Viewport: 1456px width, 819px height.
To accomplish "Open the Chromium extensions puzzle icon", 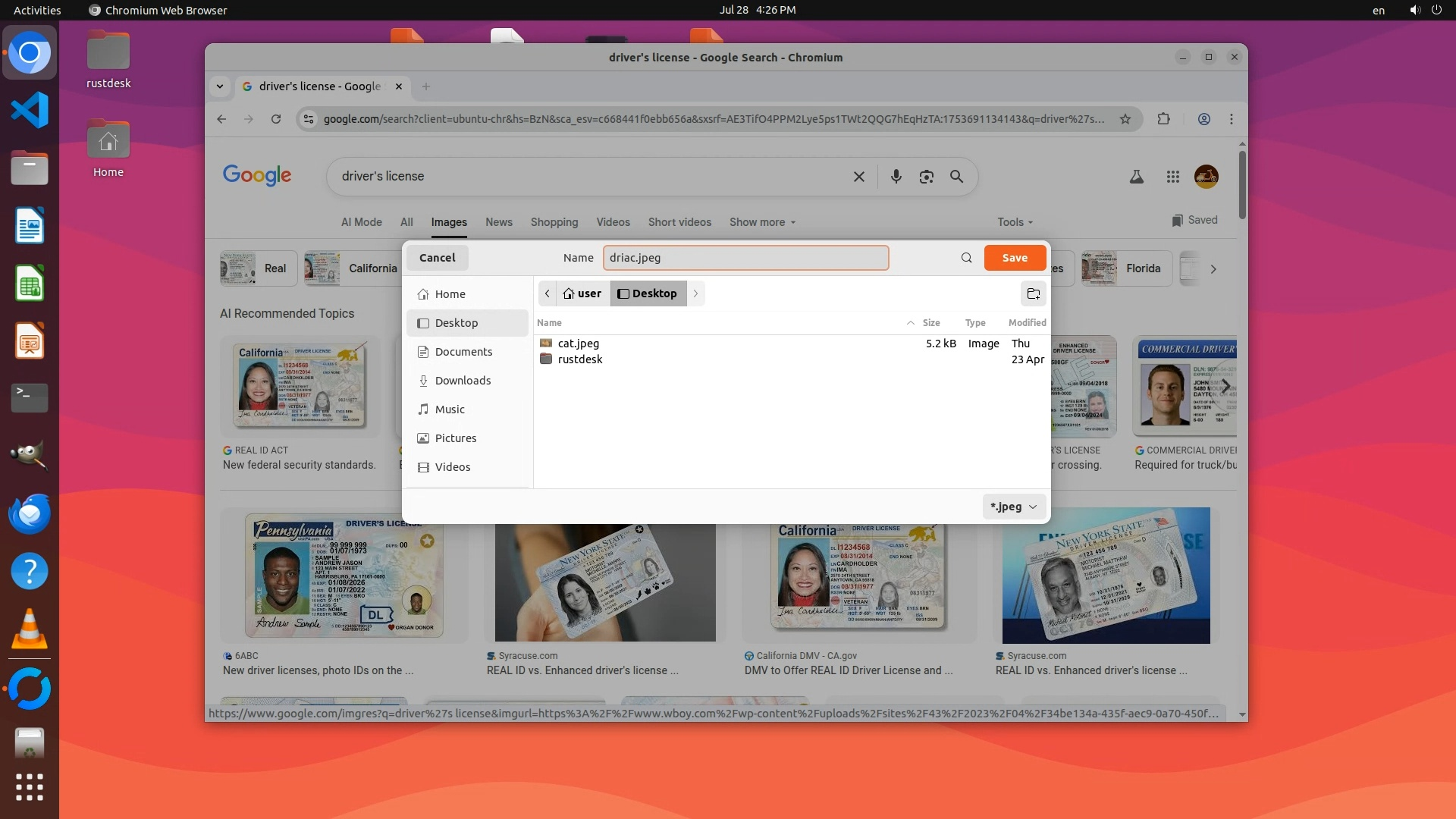I will coord(1163,119).
